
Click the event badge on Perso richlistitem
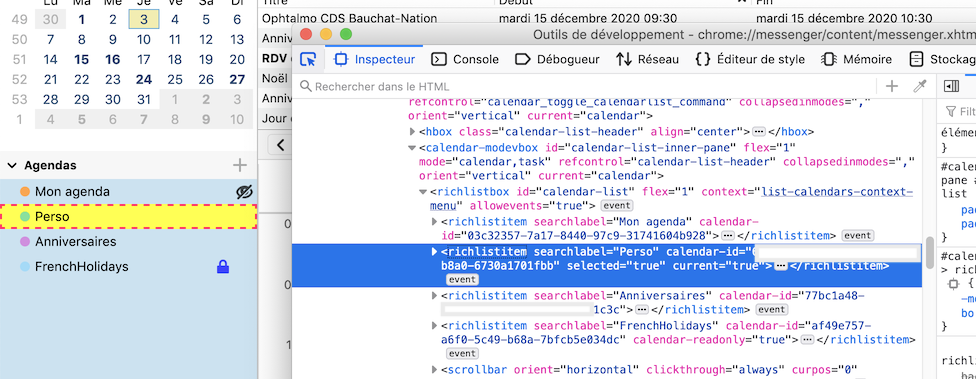coord(462,280)
